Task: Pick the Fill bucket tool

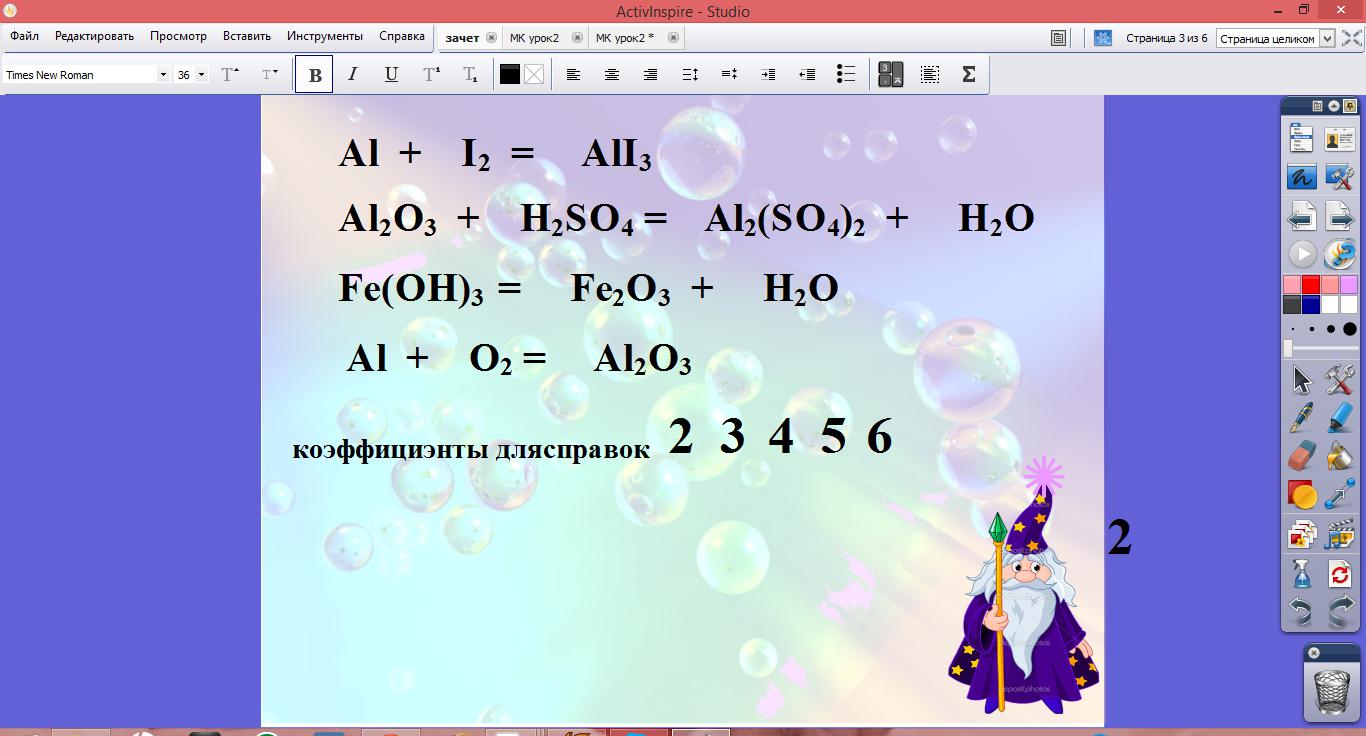Action: click(1340, 456)
